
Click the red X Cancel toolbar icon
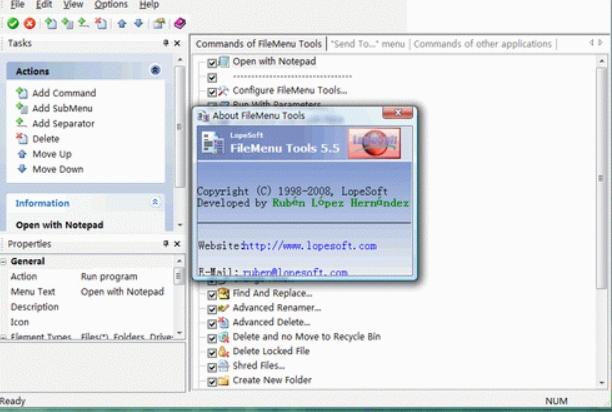30,23
